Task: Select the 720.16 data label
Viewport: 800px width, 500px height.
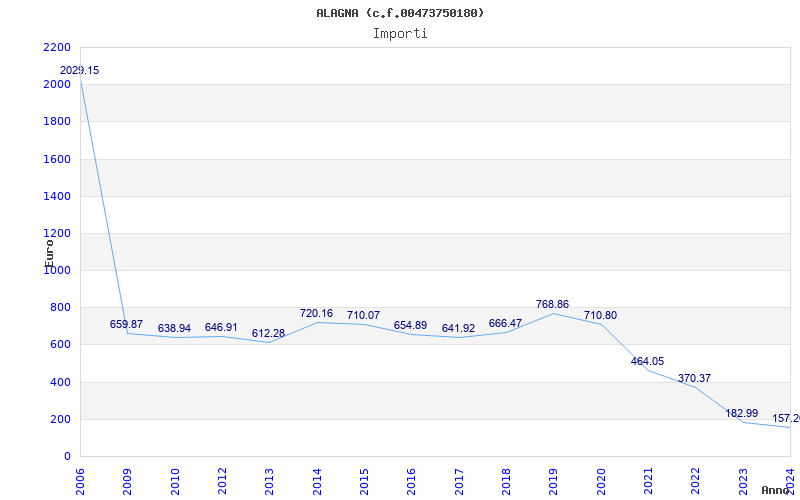Action: (x=316, y=314)
